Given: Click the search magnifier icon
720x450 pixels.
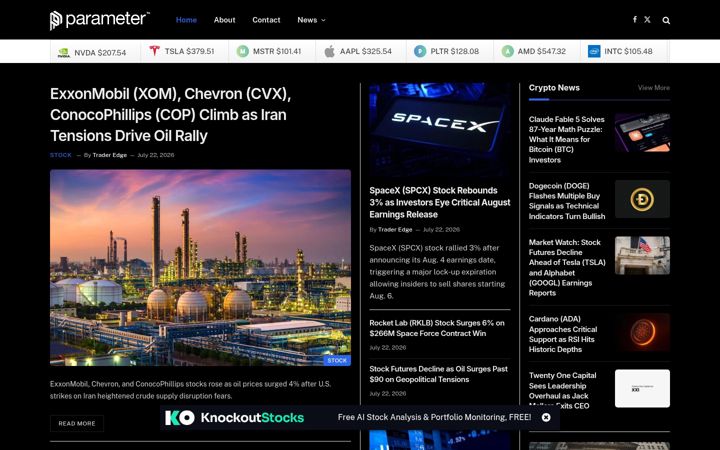Looking at the screenshot, I should point(666,20).
